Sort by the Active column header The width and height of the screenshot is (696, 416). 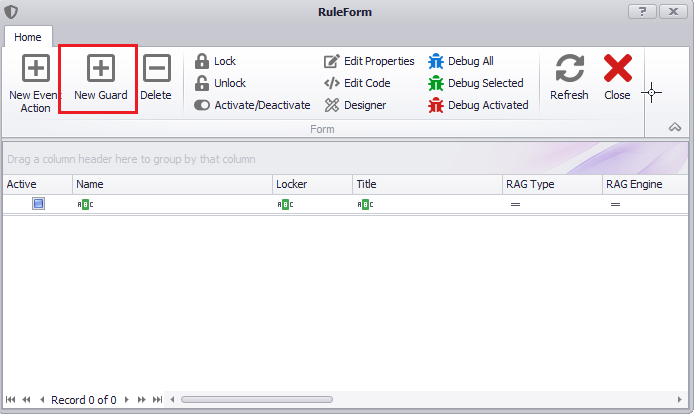(38, 184)
